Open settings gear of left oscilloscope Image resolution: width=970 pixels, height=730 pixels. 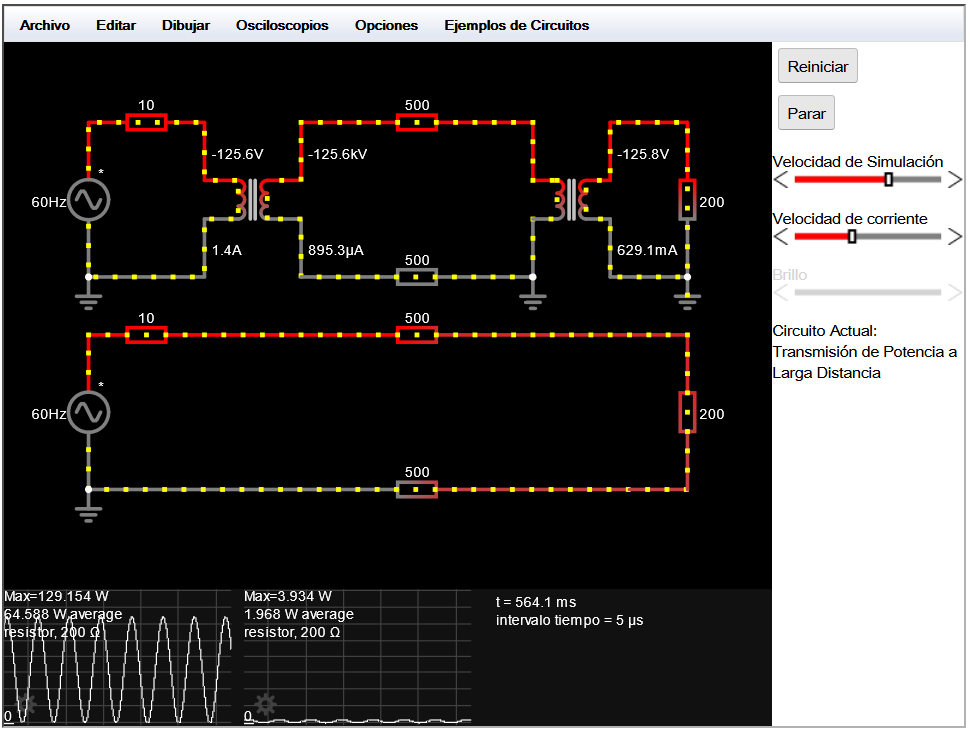coord(25,704)
